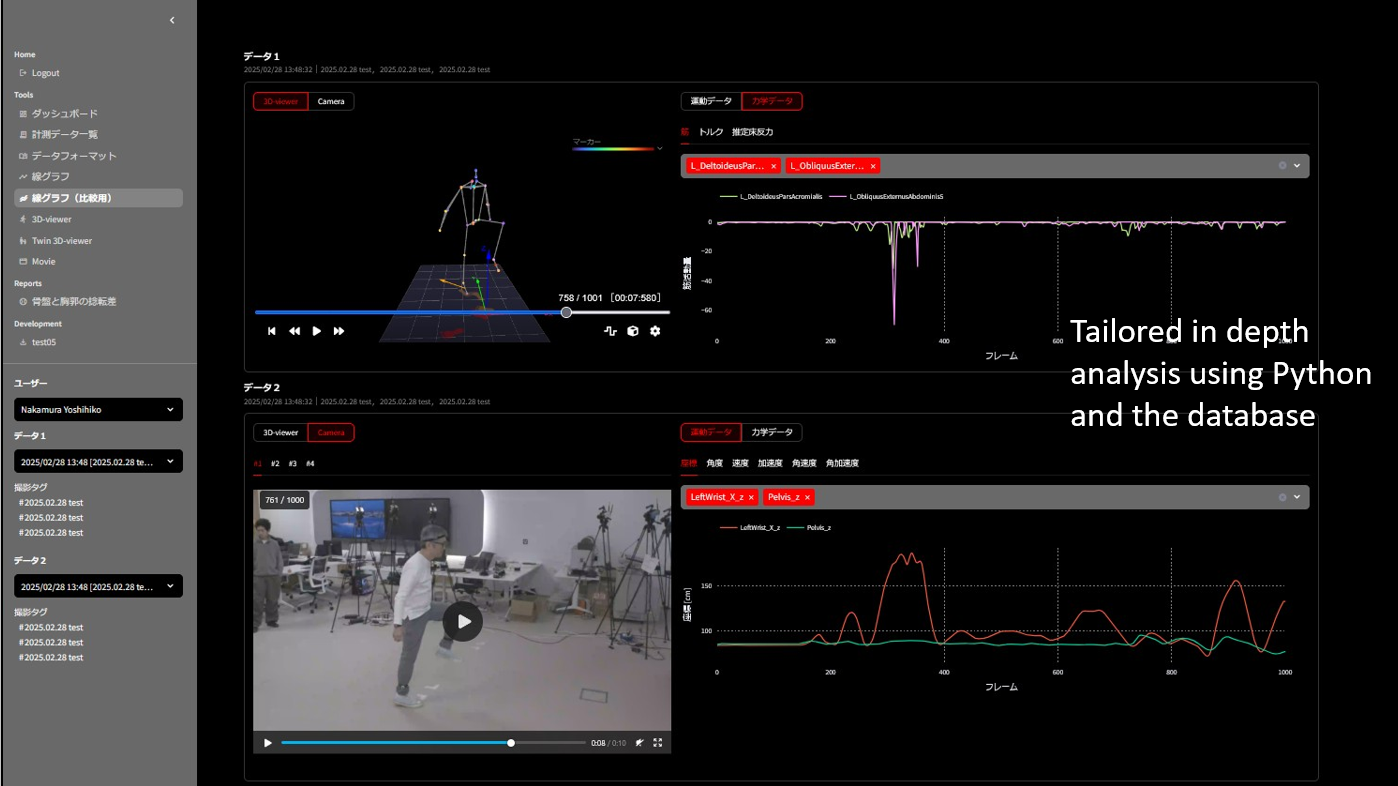Screen dimensions: 1398x786
Task: Select Camera toggle in データ2 panel
Action: [x=331, y=433]
